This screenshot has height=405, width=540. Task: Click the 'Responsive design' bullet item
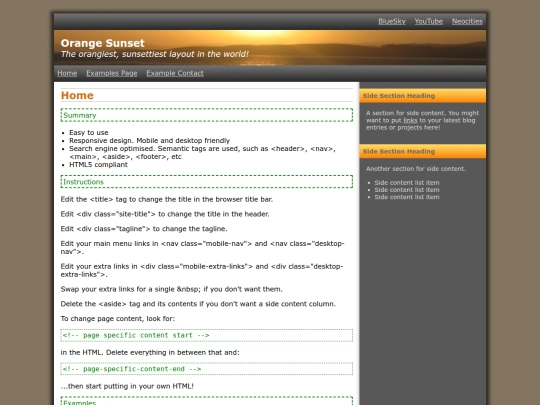pos(149,141)
